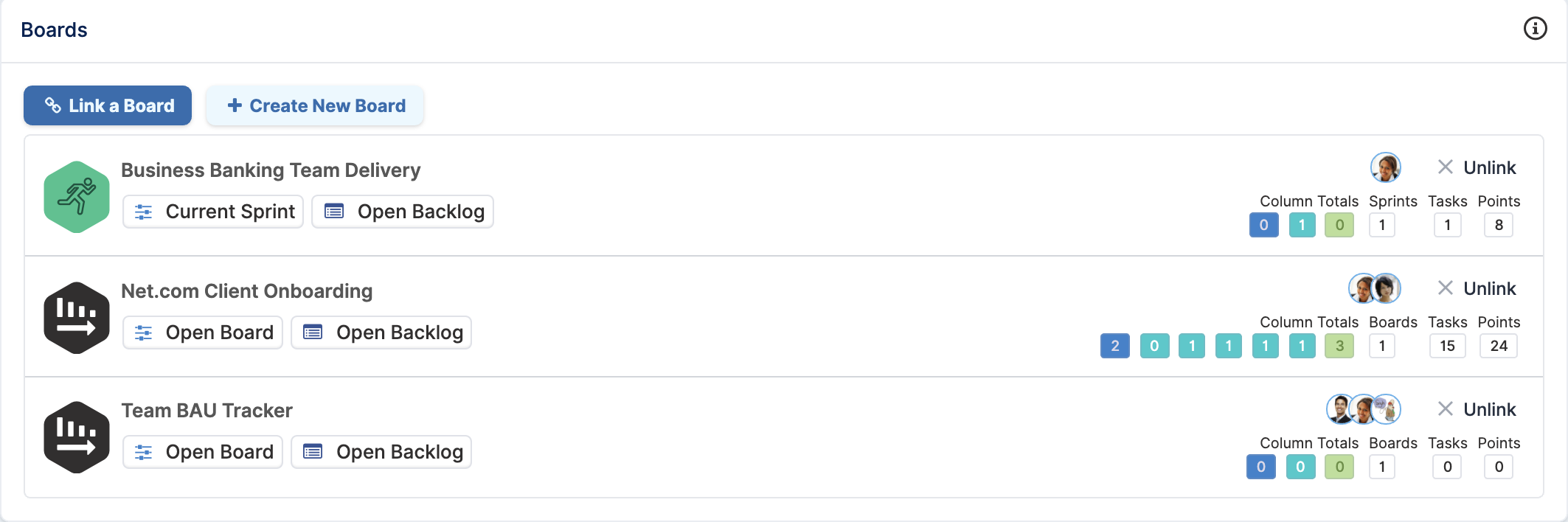Image resolution: width=1568 pixels, height=522 pixels.
Task: Click the Net.com Client Onboarding kanban hexagon icon
Action: pos(77,318)
